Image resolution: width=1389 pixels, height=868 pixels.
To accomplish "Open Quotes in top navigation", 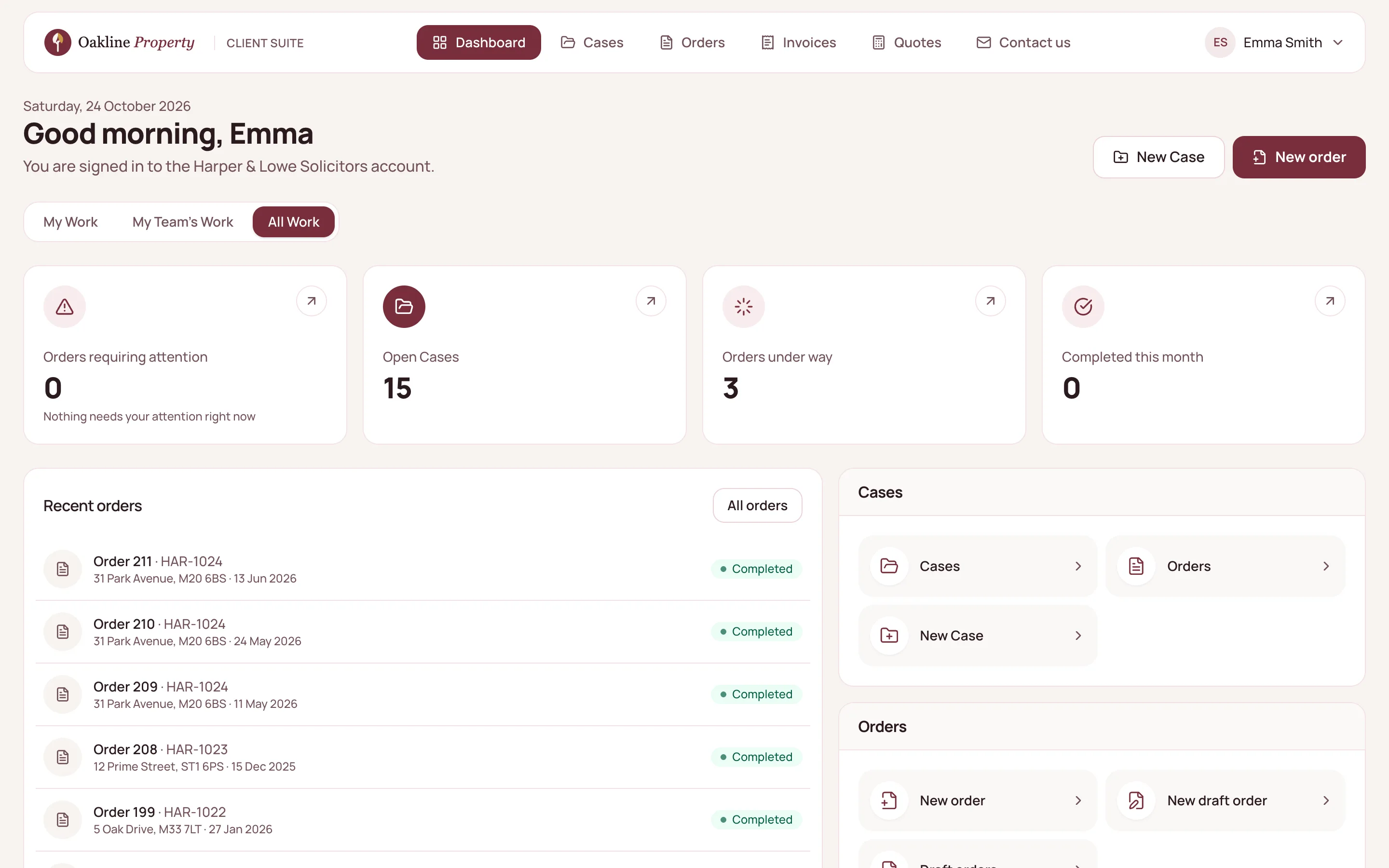I will (x=906, y=42).
